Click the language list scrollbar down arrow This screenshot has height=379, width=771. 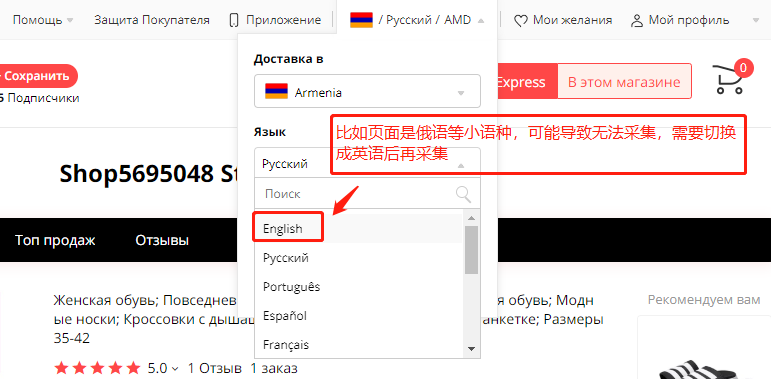click(471, 349)
